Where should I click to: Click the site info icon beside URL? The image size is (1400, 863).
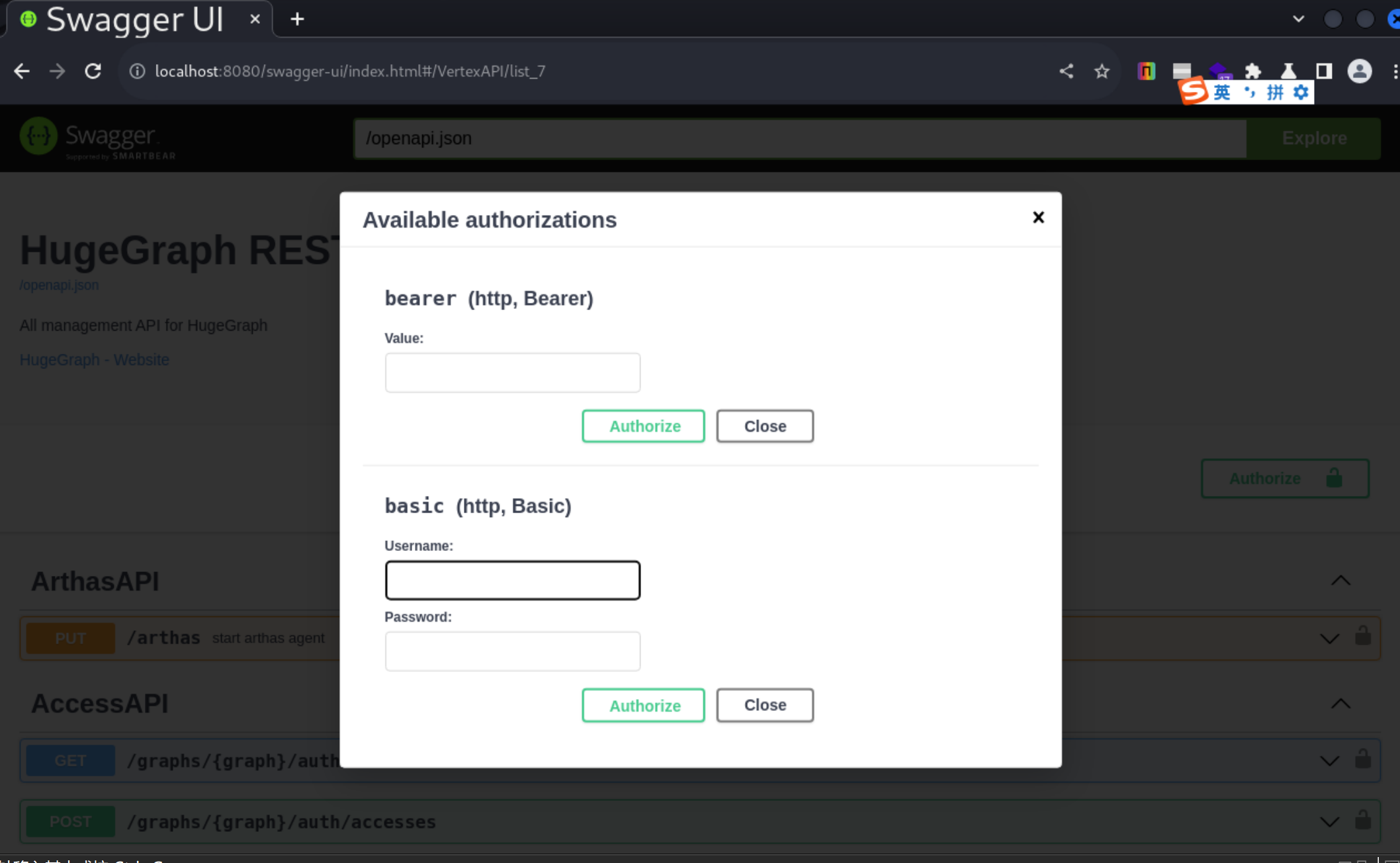(137, 71)
